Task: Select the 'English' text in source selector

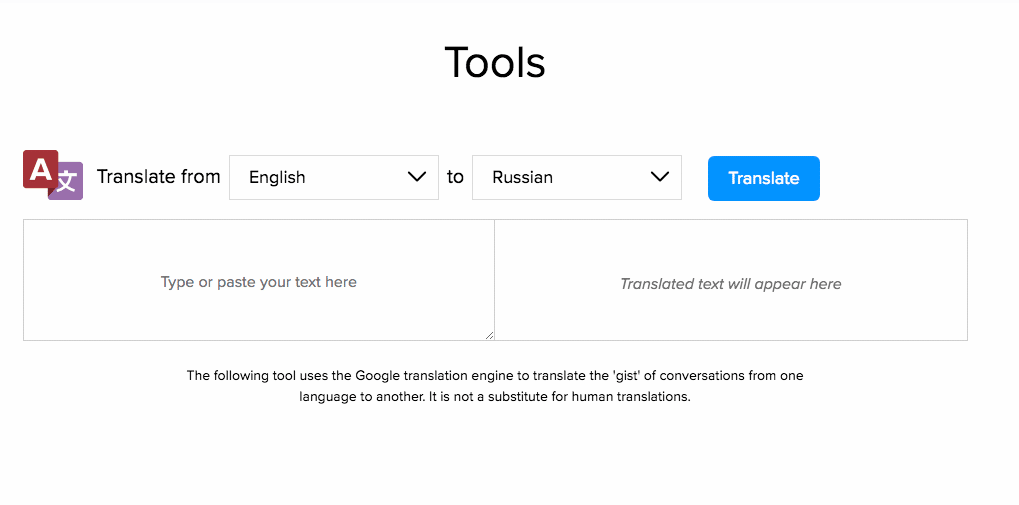Action: (x=277, y=177)
